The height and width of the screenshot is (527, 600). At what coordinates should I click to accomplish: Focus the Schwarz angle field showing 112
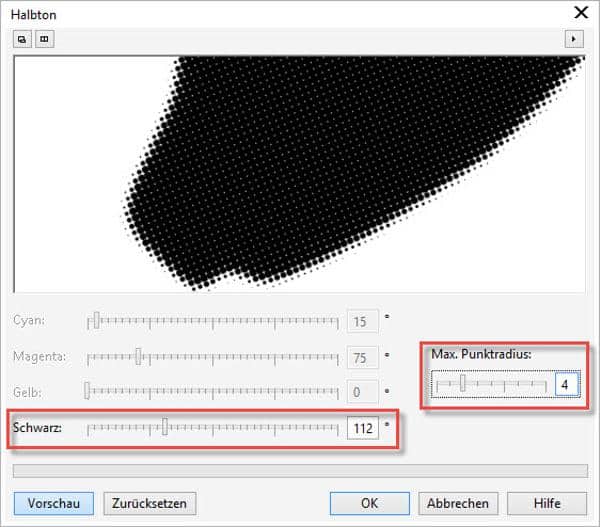point(362,429)
